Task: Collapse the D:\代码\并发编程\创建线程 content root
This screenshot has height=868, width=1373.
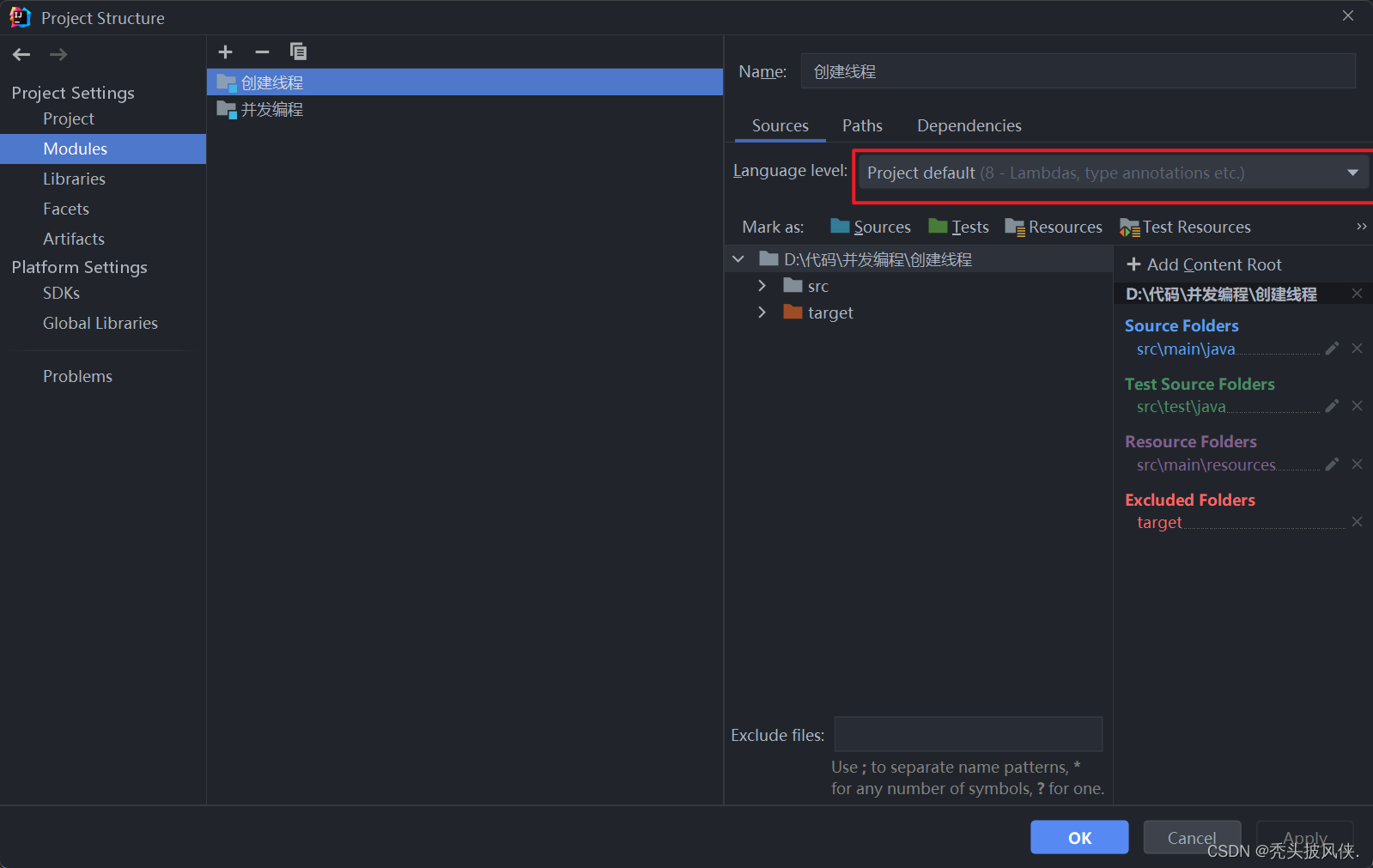Action: click(x=738, y=259)
